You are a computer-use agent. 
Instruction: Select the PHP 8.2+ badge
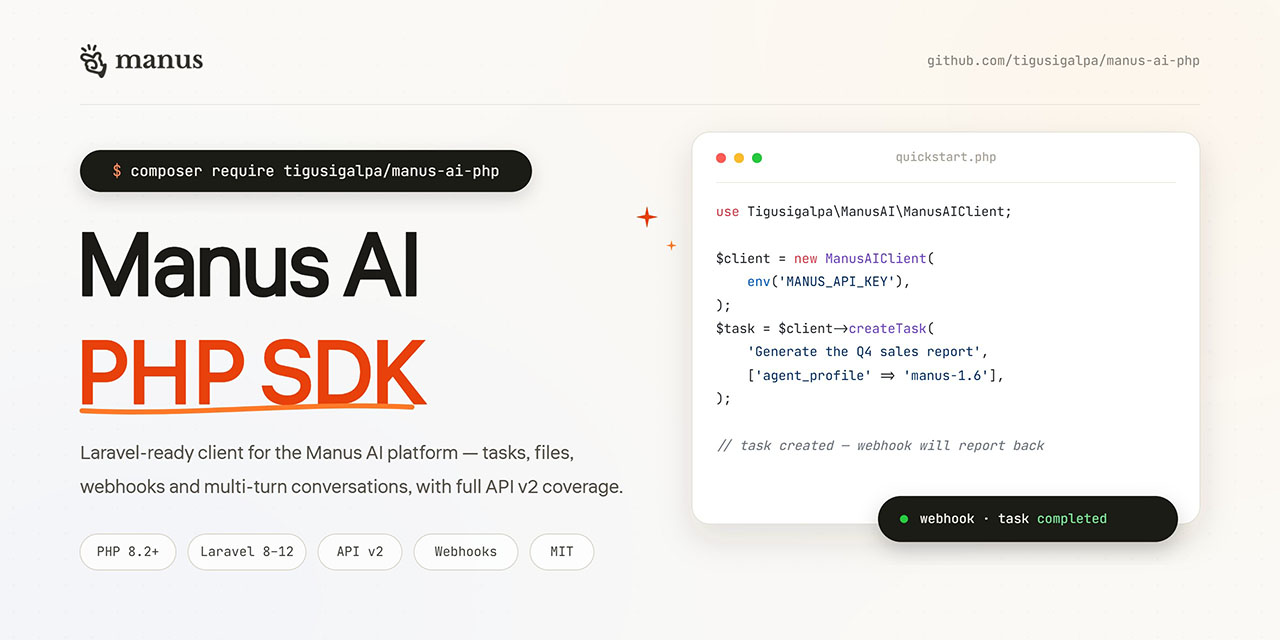tap(128, 552)
